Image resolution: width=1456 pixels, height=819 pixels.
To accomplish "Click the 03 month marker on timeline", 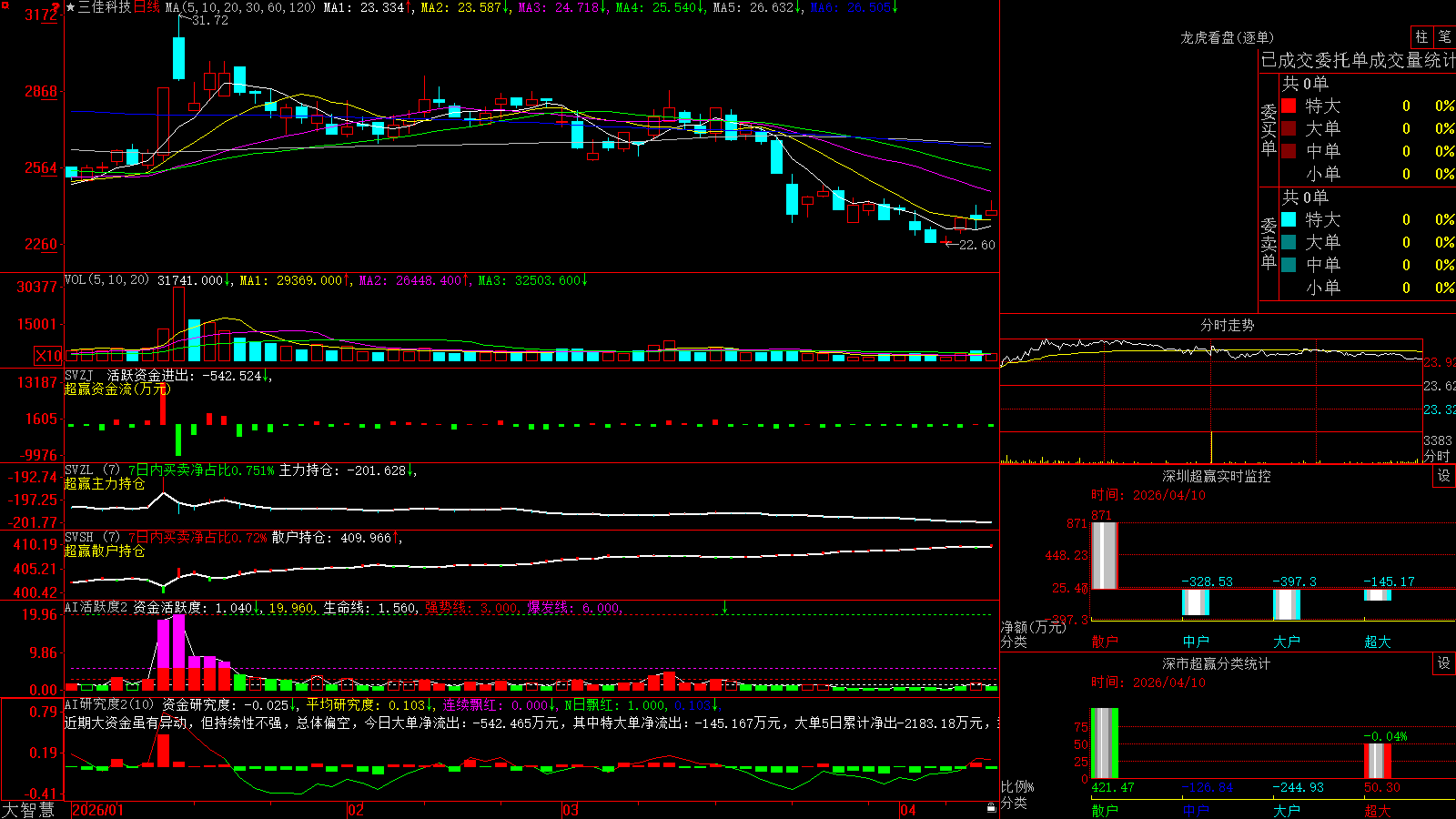I will [x=571, y=810].
